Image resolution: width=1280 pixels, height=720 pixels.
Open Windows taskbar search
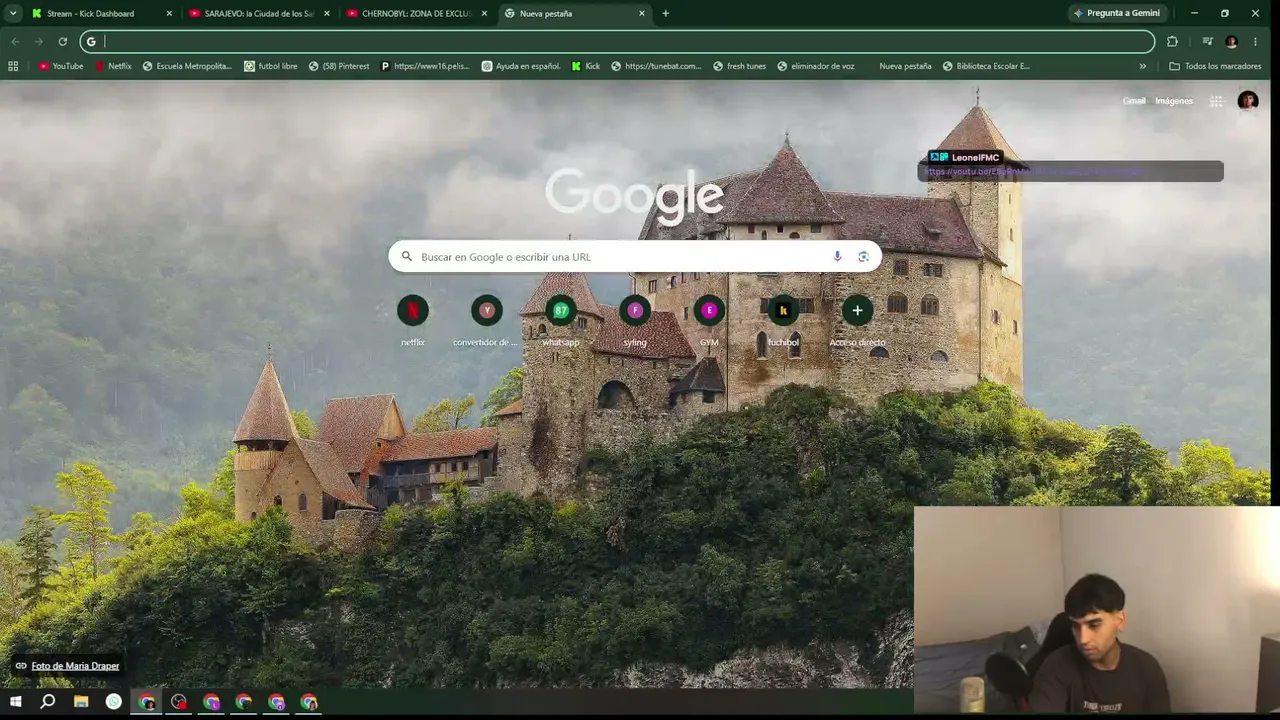(x=48, y=702)
